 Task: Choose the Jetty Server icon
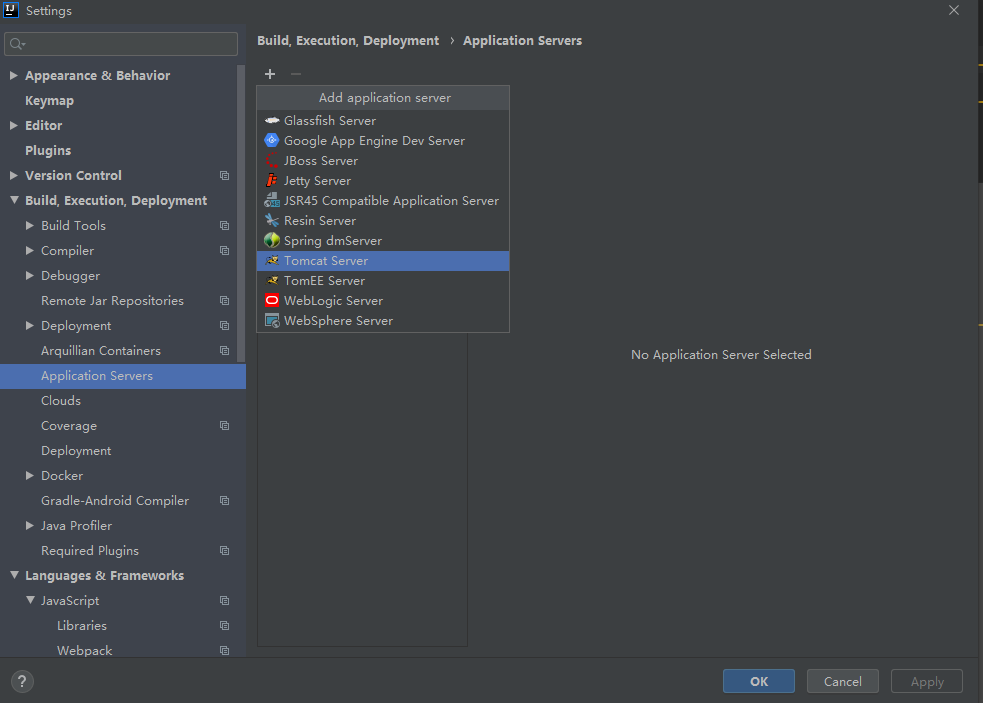272,181
